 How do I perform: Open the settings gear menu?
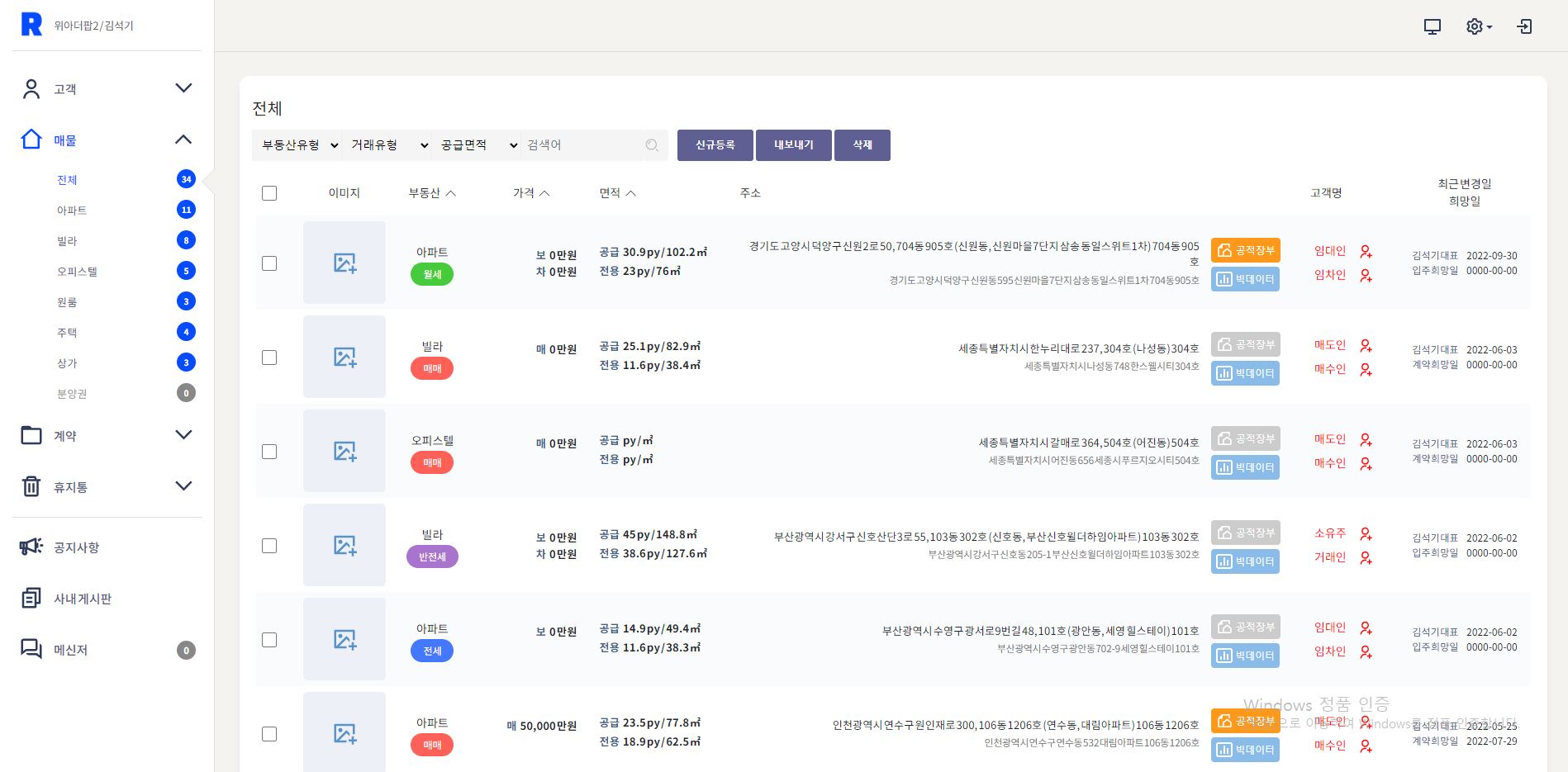[1477, 26]
